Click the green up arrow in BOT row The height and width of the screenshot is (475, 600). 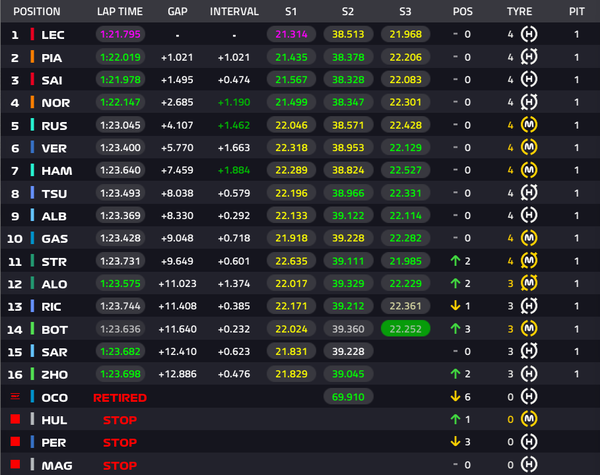tap(455, 329)
